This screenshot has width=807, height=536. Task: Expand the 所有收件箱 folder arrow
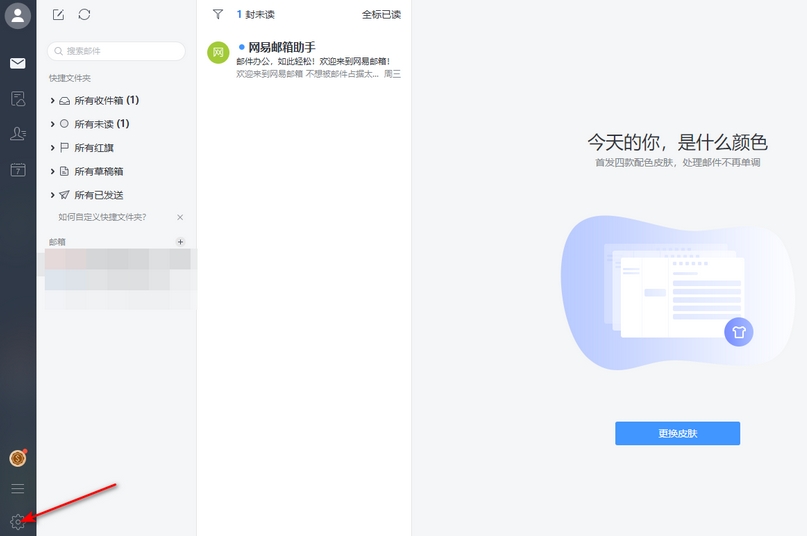tap(52, 100)
